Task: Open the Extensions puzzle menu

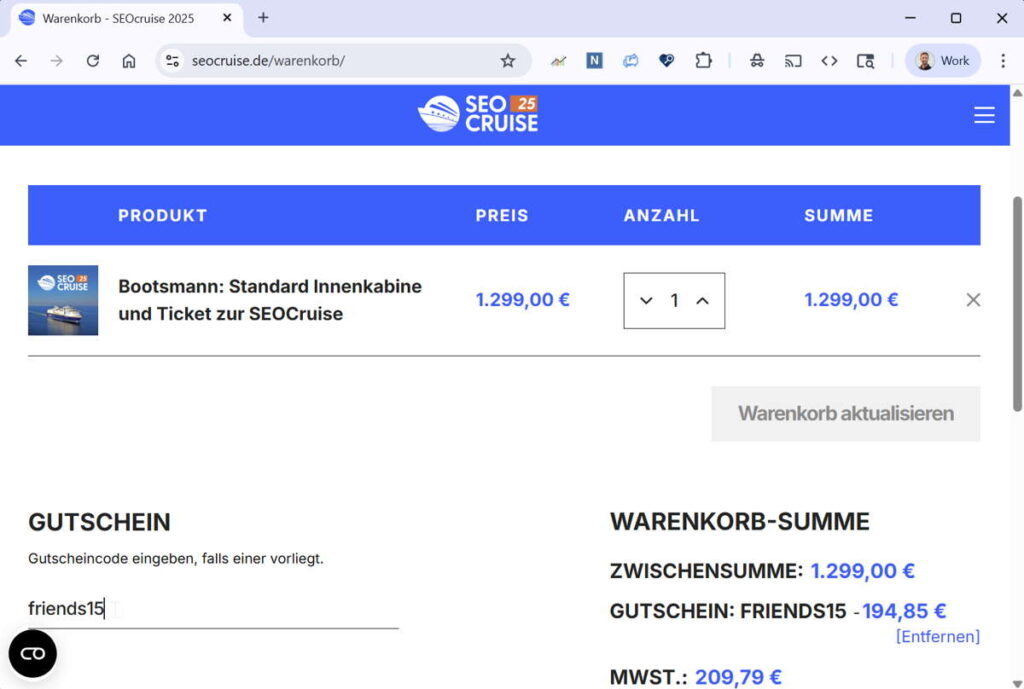Action: pyautogui.click(x=703, y=61)
